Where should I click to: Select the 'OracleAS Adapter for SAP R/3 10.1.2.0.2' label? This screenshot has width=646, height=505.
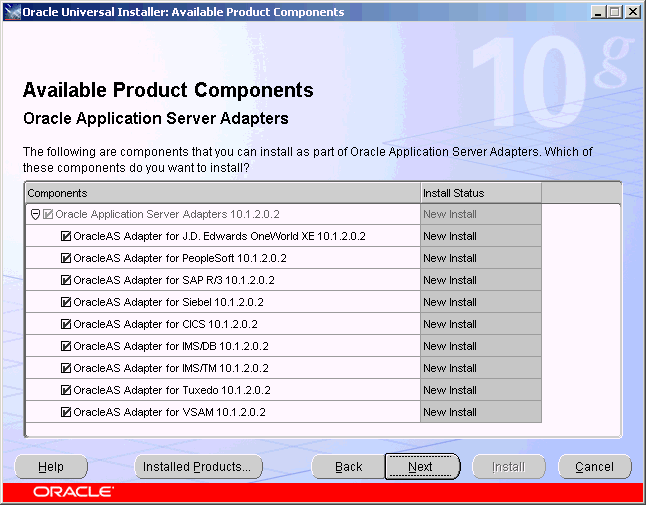(174, 280)
